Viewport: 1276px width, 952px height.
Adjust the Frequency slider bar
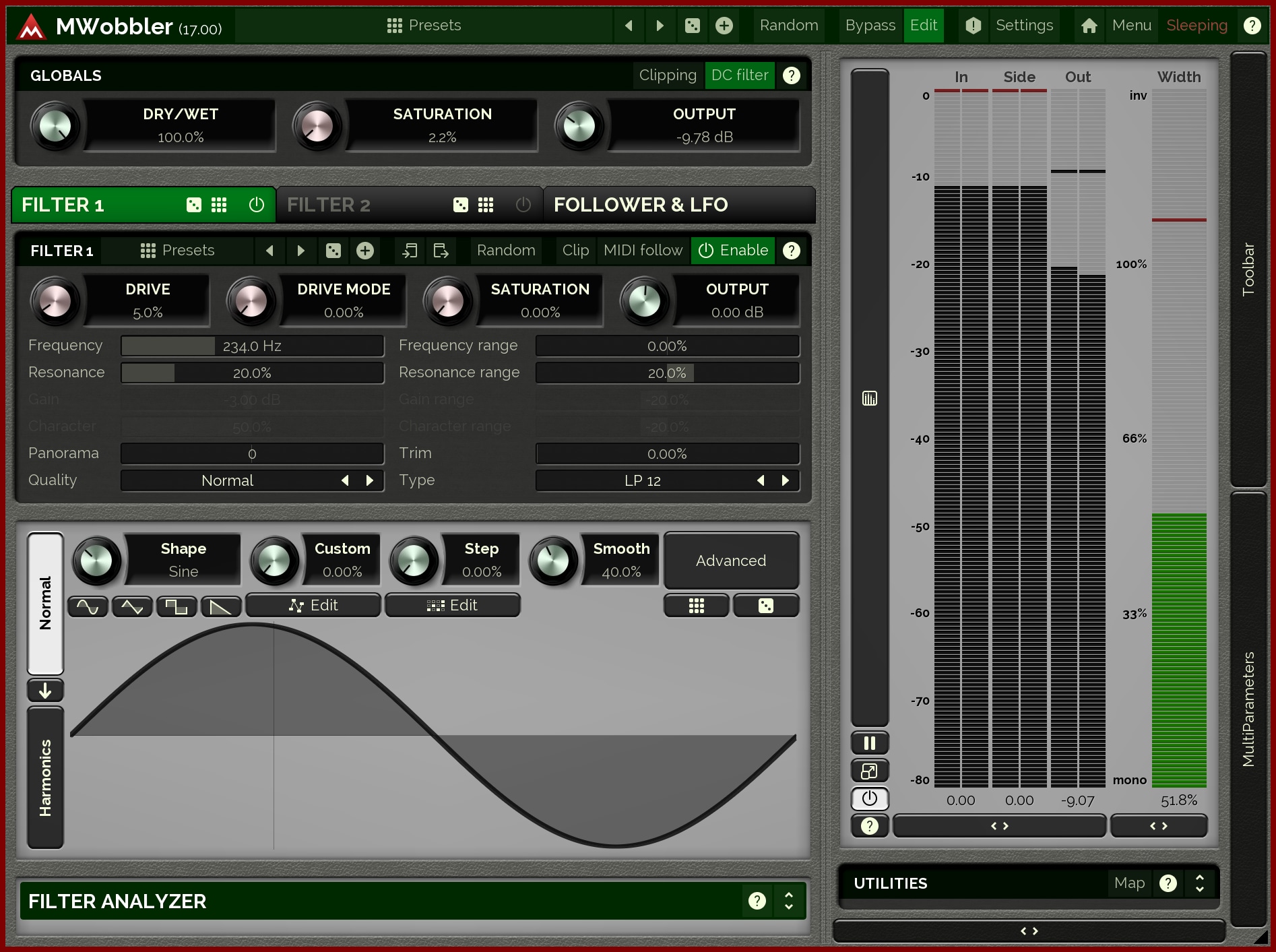pos(252,346)
